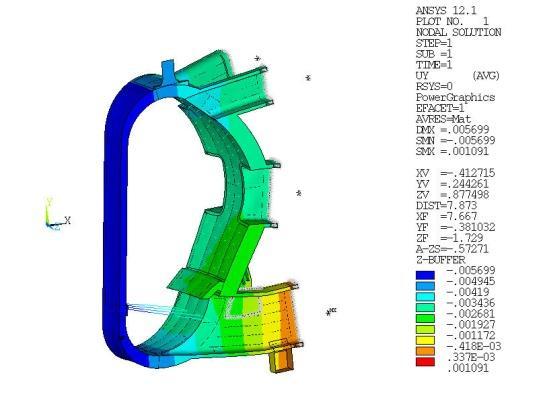Click the dark blue legend swatch
545x413 pixels.
click(x=425, y=275)
